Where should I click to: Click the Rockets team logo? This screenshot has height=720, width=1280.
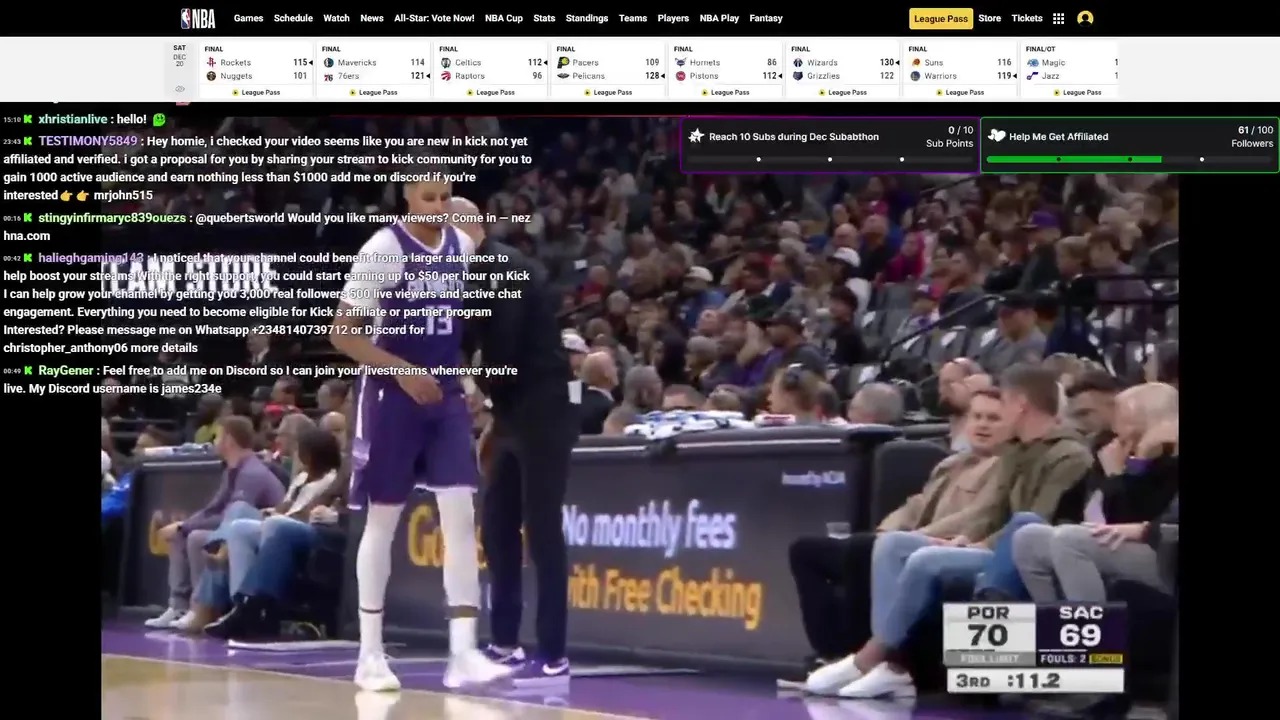(211, 62)
